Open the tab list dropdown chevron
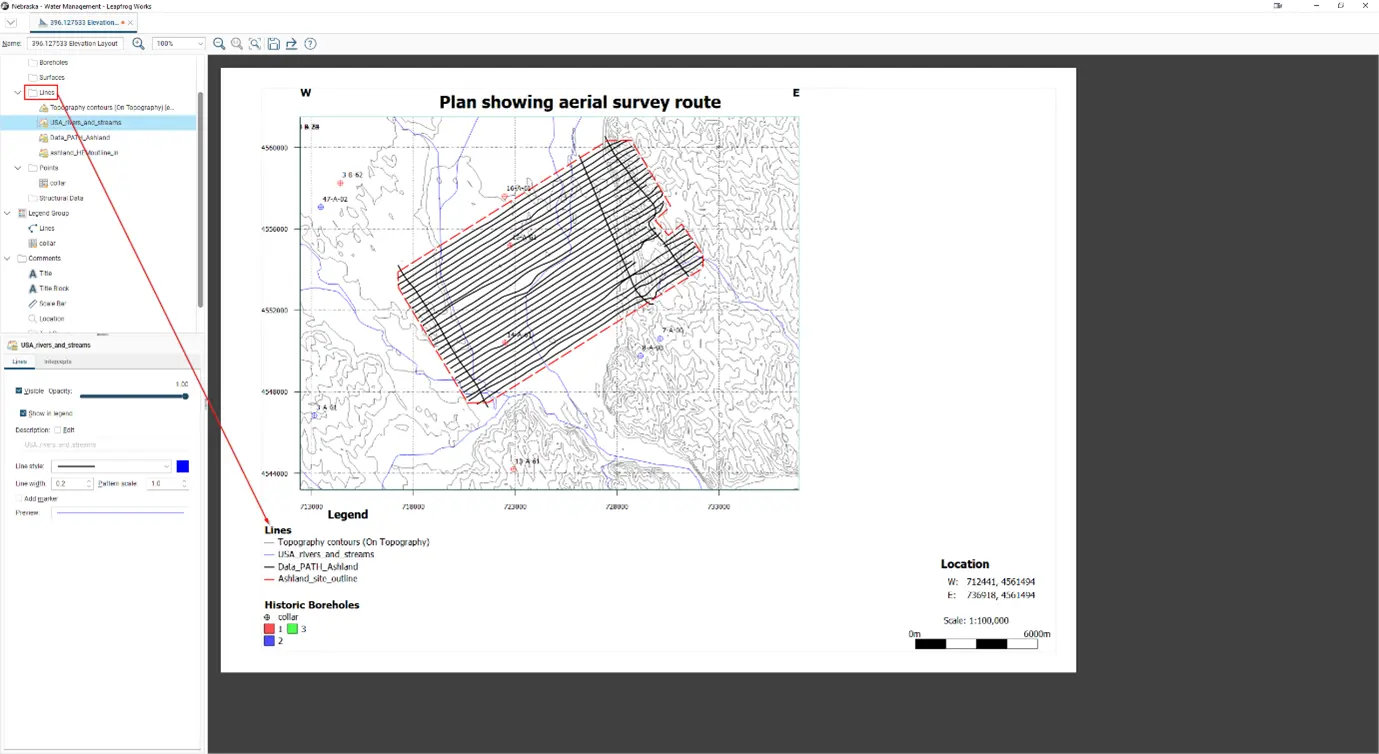Screen dimensions: 1379x754 [11, 22]
